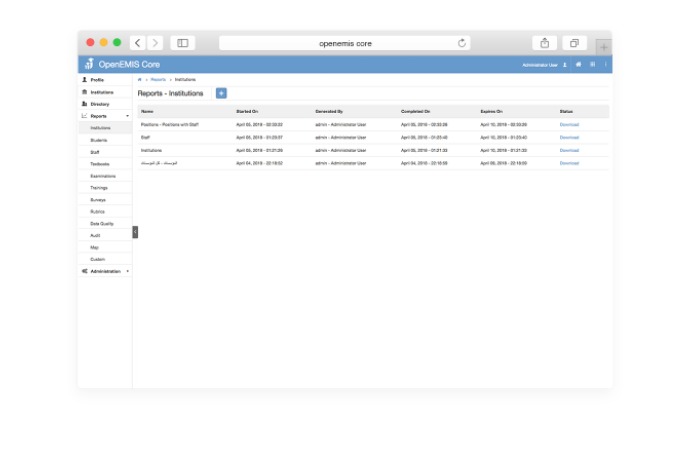The image size is (690, 460).
Task: Download the Positions with Staff report
Action: [569, 125]
